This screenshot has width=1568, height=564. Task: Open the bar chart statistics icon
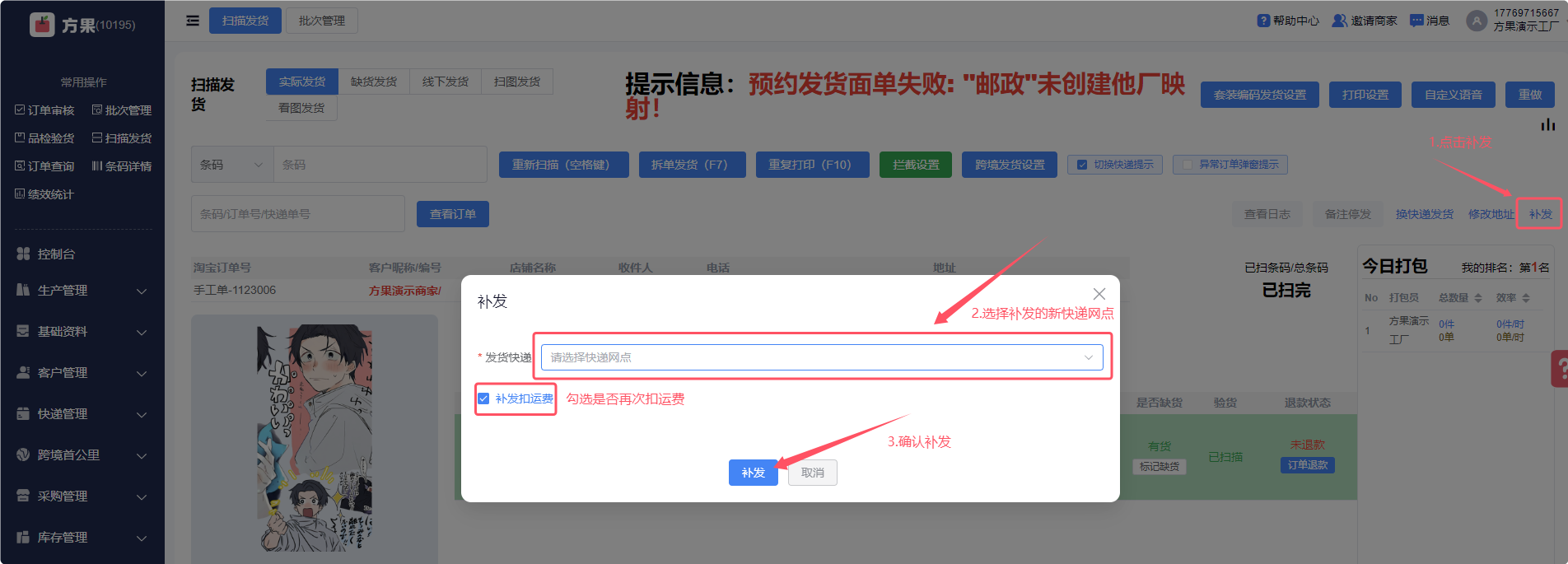coord(1548,124)
